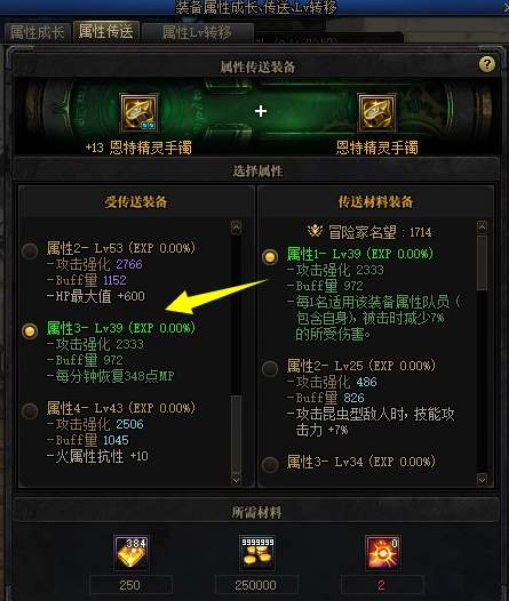Screen dimensions: 510x601
Task: Click the right 恩特精灵手镯 material equipment icon
Action: 377,113
